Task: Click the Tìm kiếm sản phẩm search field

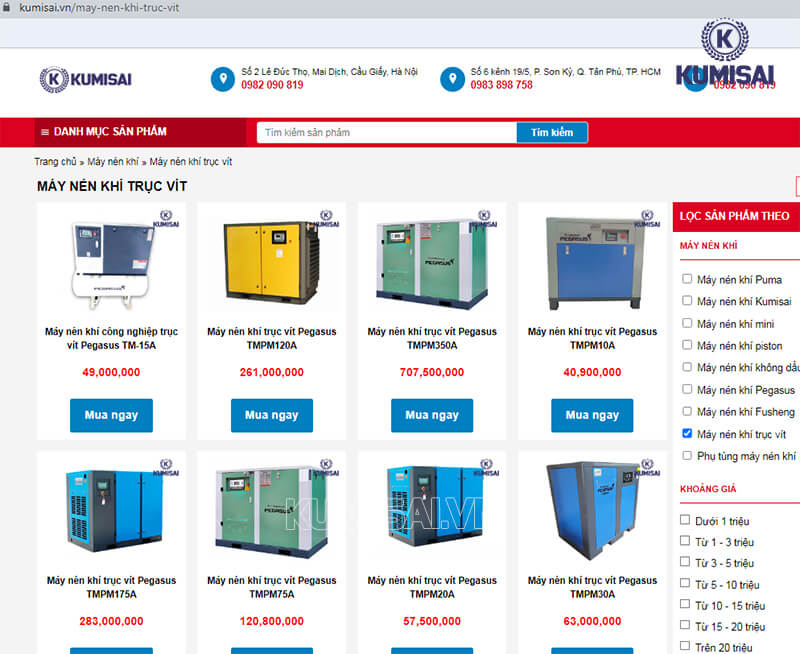Action: [387, 133]
